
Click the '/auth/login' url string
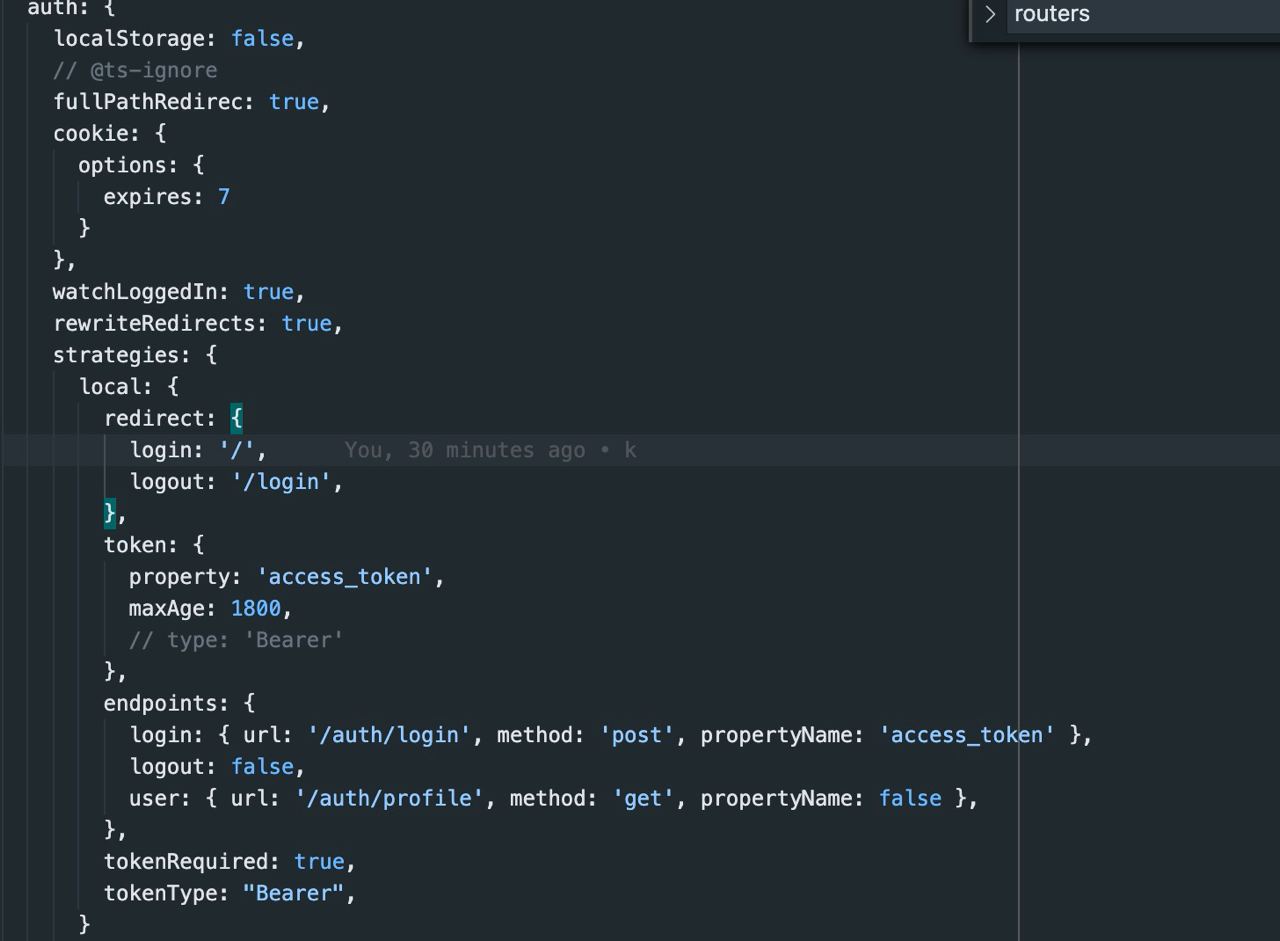point(389,735)
